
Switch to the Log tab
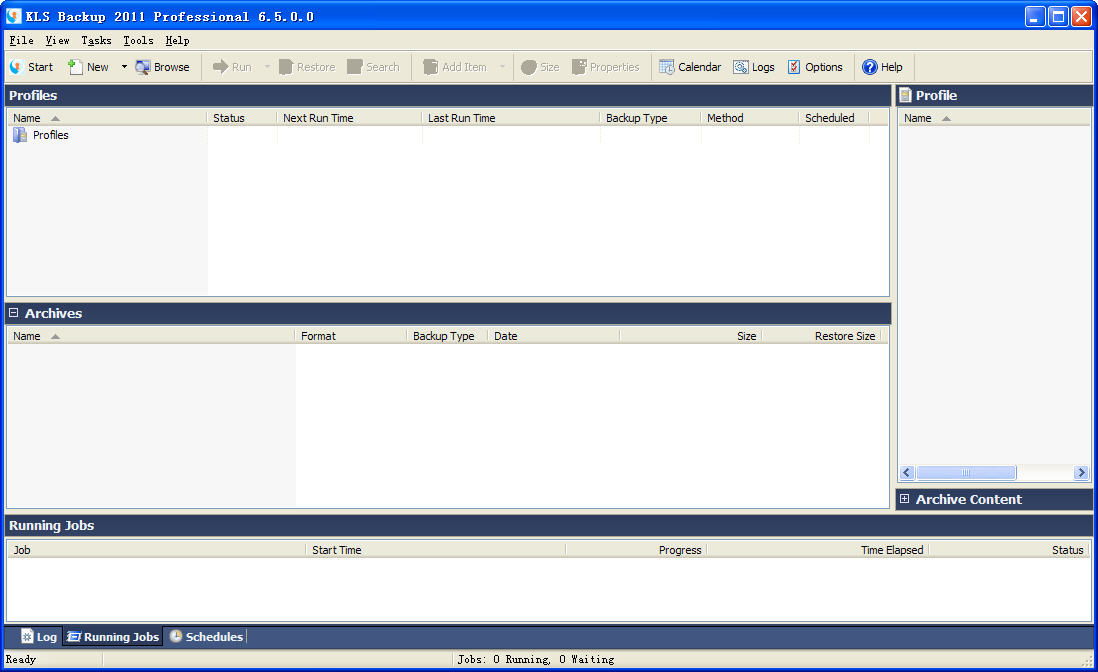(x=39, y=637)
